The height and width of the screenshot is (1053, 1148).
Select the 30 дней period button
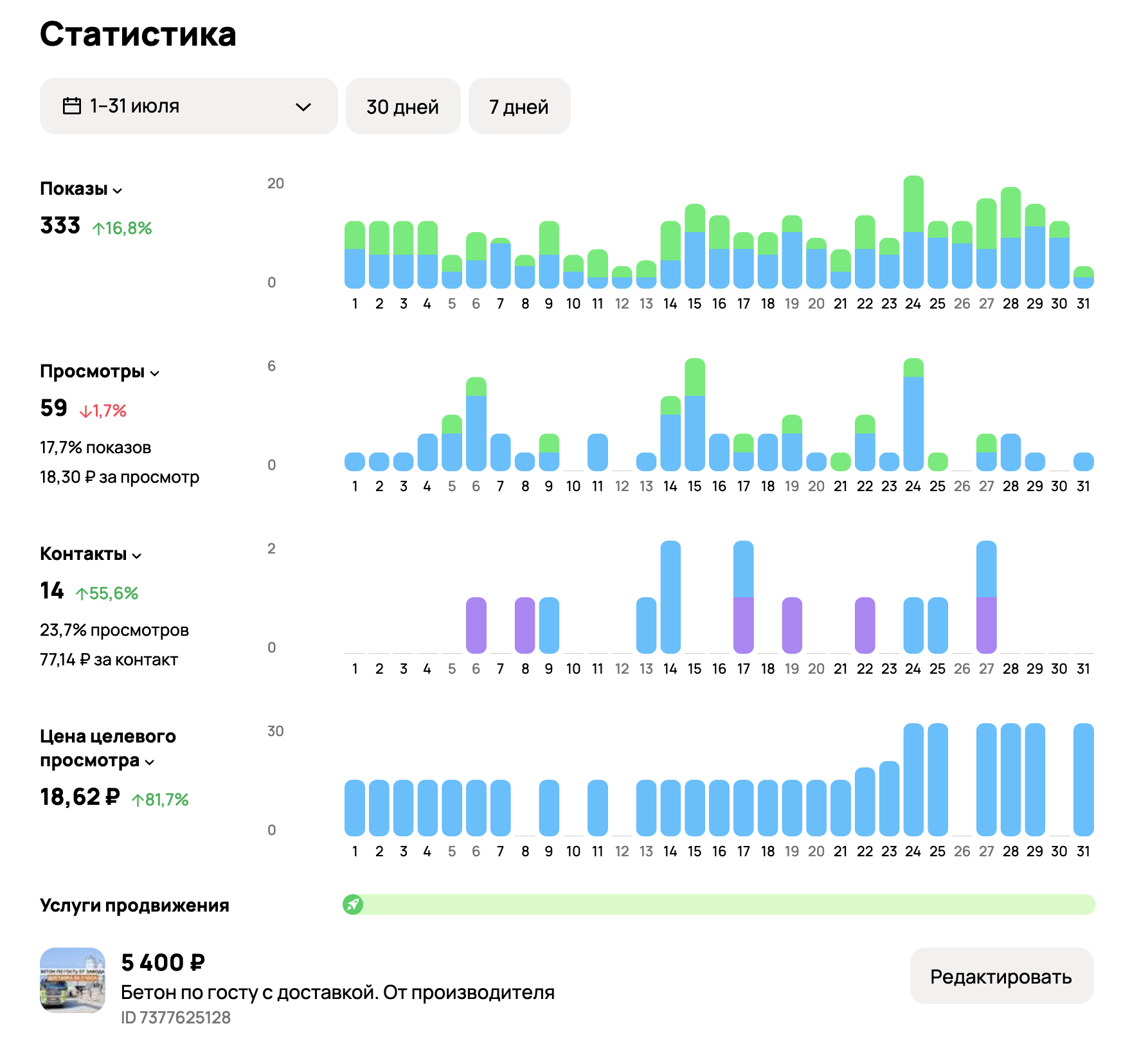click(403, 106)
